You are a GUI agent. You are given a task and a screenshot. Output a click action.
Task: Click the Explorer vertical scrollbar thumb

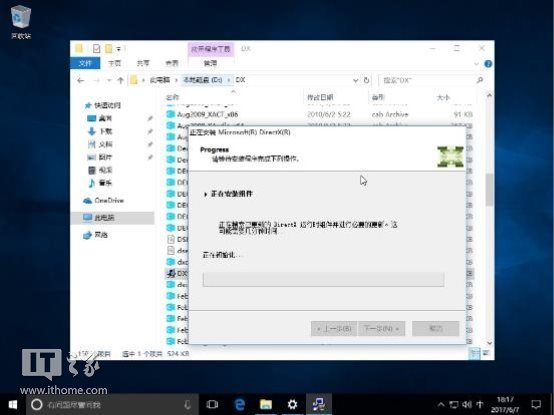pyautogui.click(x=489, y=190)
